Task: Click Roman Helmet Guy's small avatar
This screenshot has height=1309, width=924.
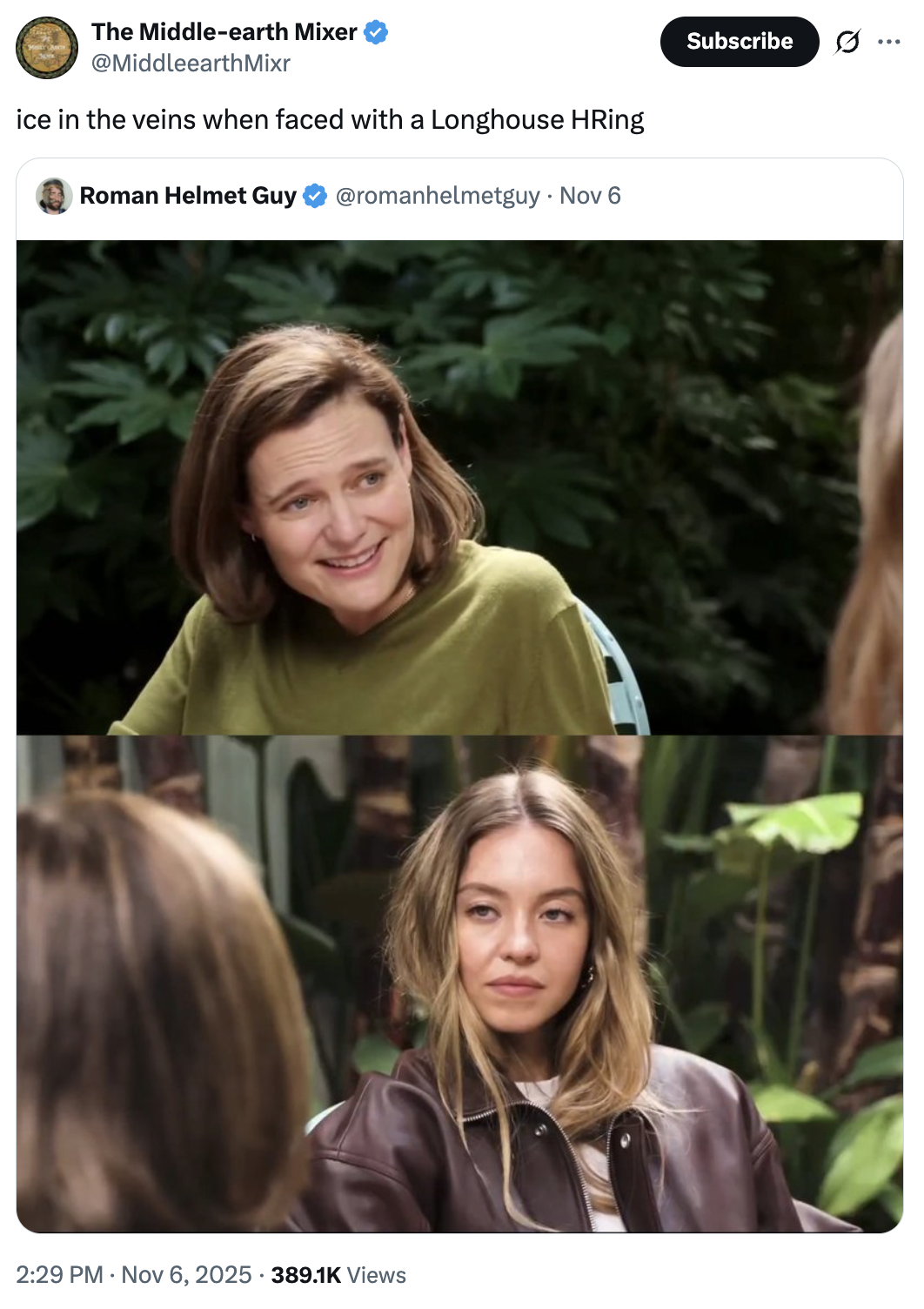Action: click(54, 196)
